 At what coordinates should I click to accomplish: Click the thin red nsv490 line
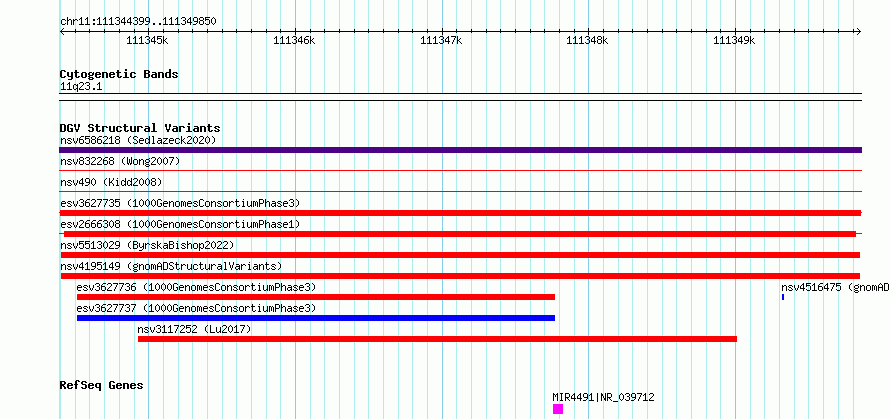tap(460, 192)
